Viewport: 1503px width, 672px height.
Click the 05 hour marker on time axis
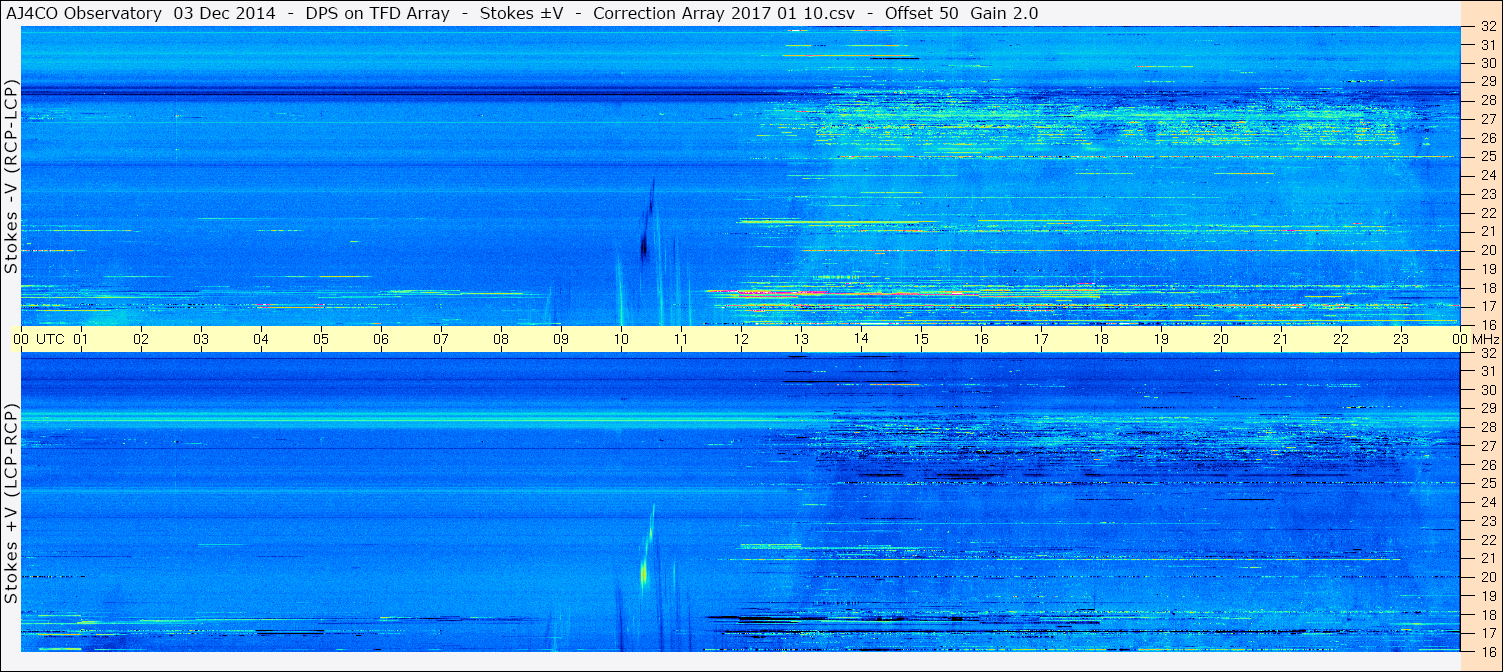[x=321, y=339]
